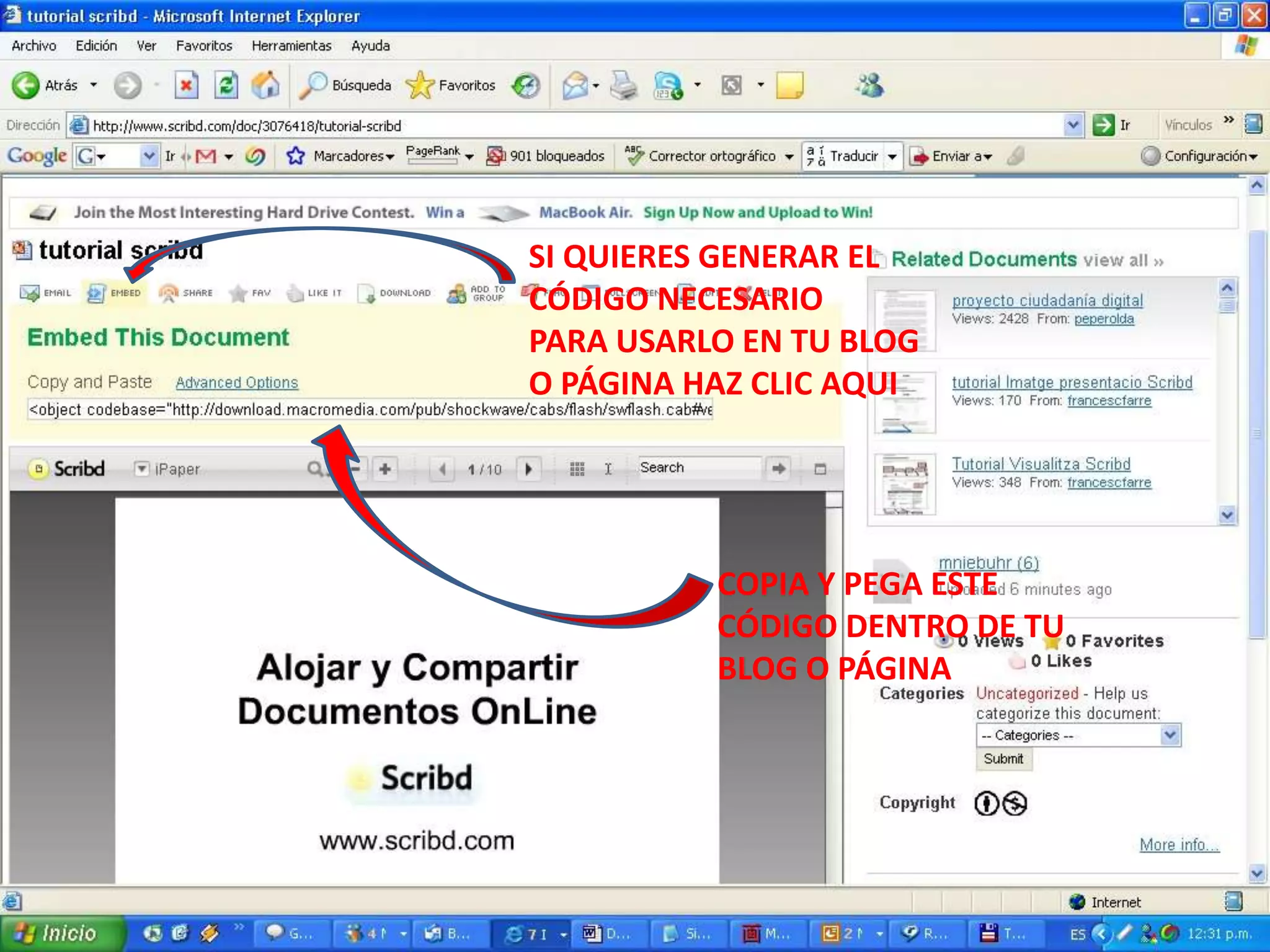Image resolution: width=1270 pixels, height=952 pixels.
Task: Open the Herramientas menu
Action: coord(291,46)
